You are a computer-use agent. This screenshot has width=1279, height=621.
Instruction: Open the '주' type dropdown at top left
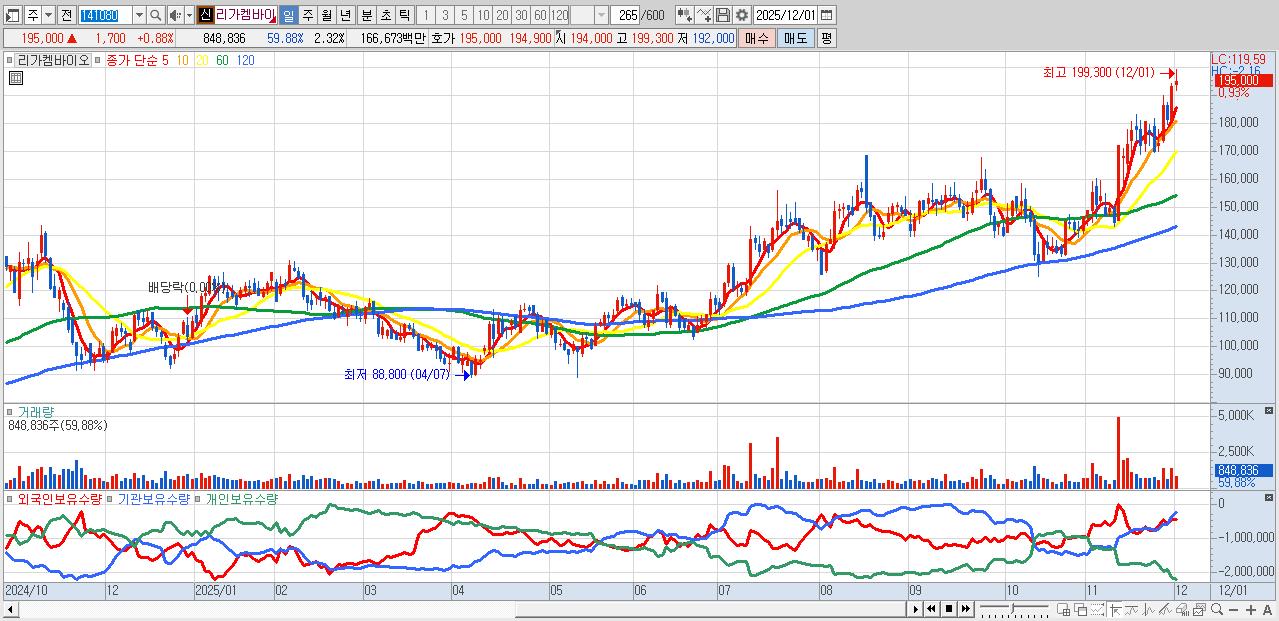point(48,15)
